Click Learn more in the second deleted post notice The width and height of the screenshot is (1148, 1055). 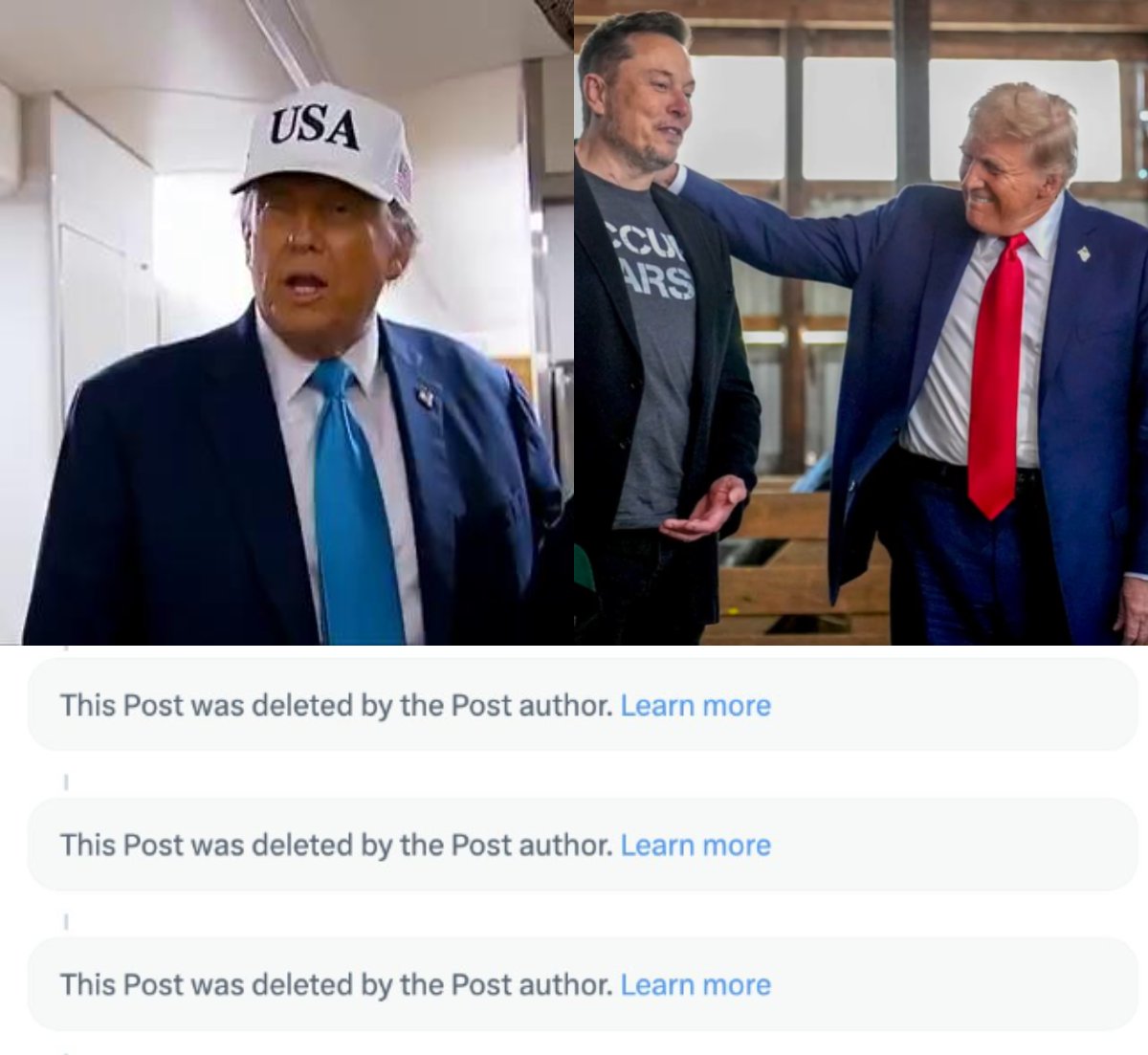pos(695,846)
